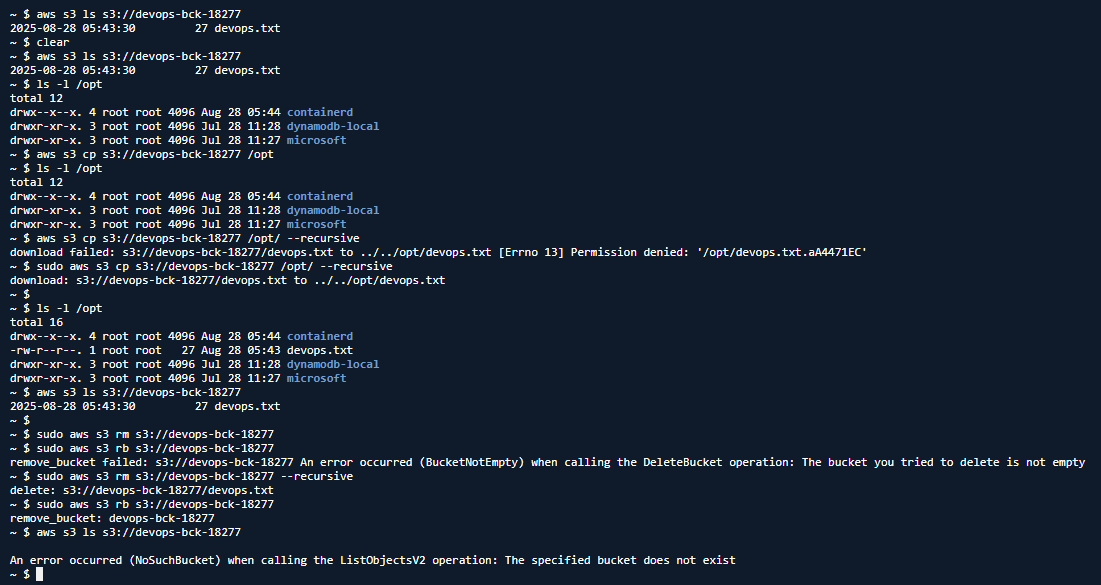Click the first 'total 12' output line

pyautogui.click(x=37, y=98)
